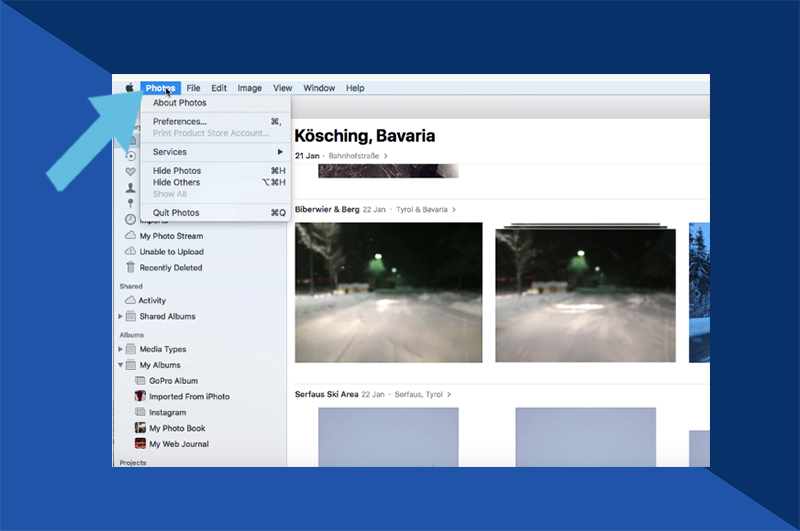The width and height of the screenshot is (800, 531).
Task: Click the Kösching, Bavaria heading
Action: coord(365,136)
